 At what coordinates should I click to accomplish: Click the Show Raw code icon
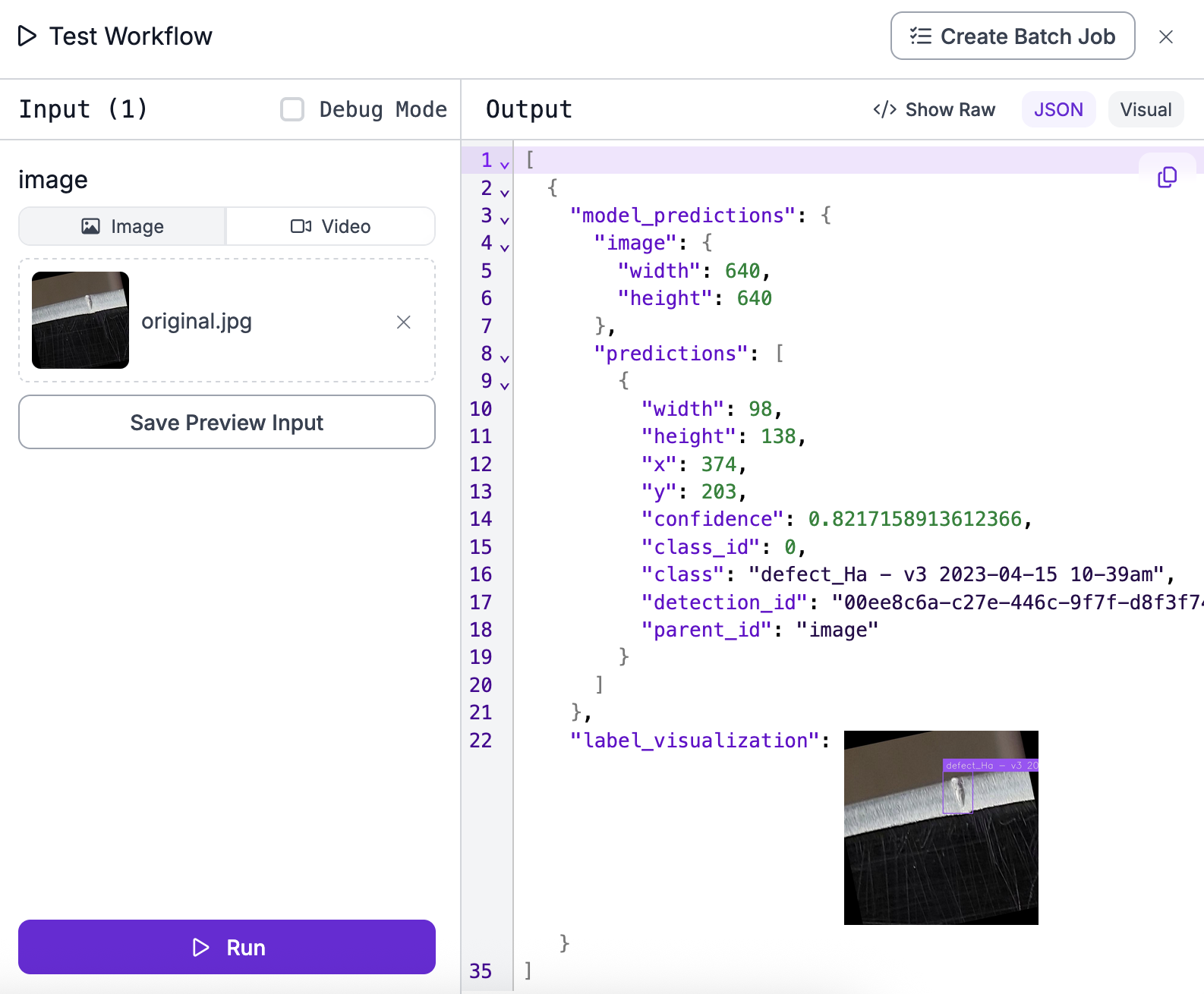point(884,110)
